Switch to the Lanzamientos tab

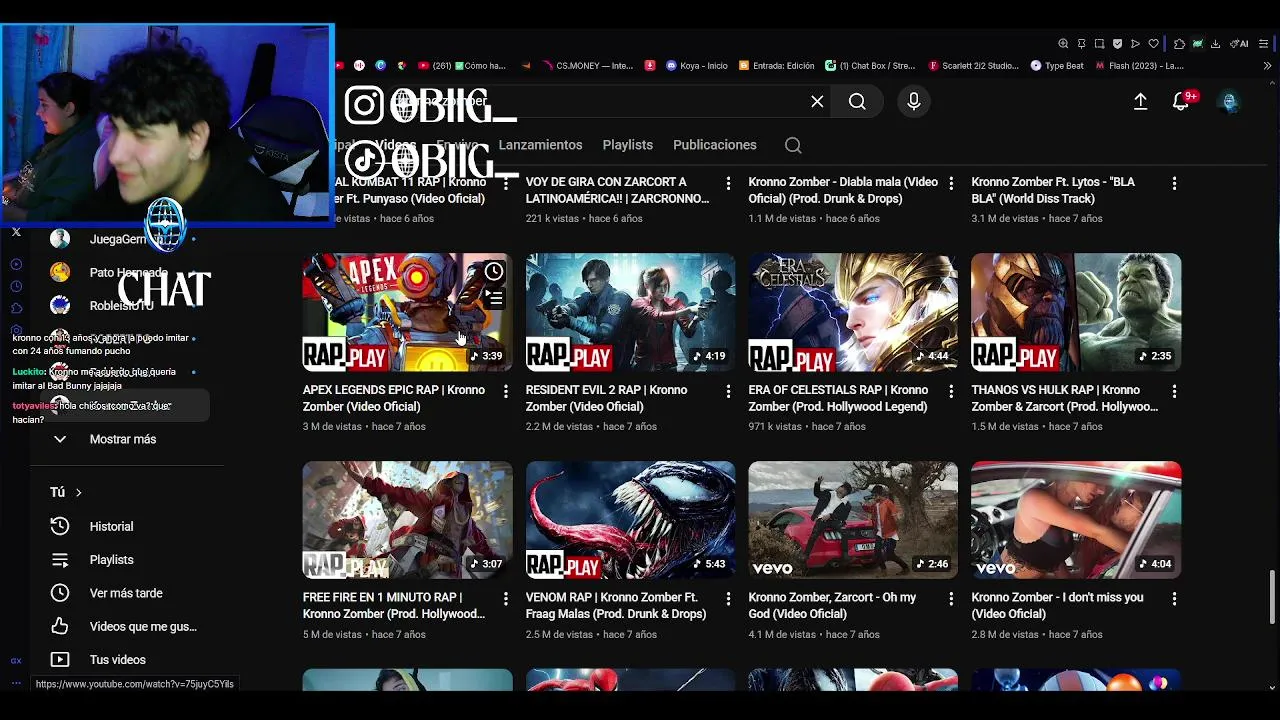pyautogui.click(x=540, y=145)
